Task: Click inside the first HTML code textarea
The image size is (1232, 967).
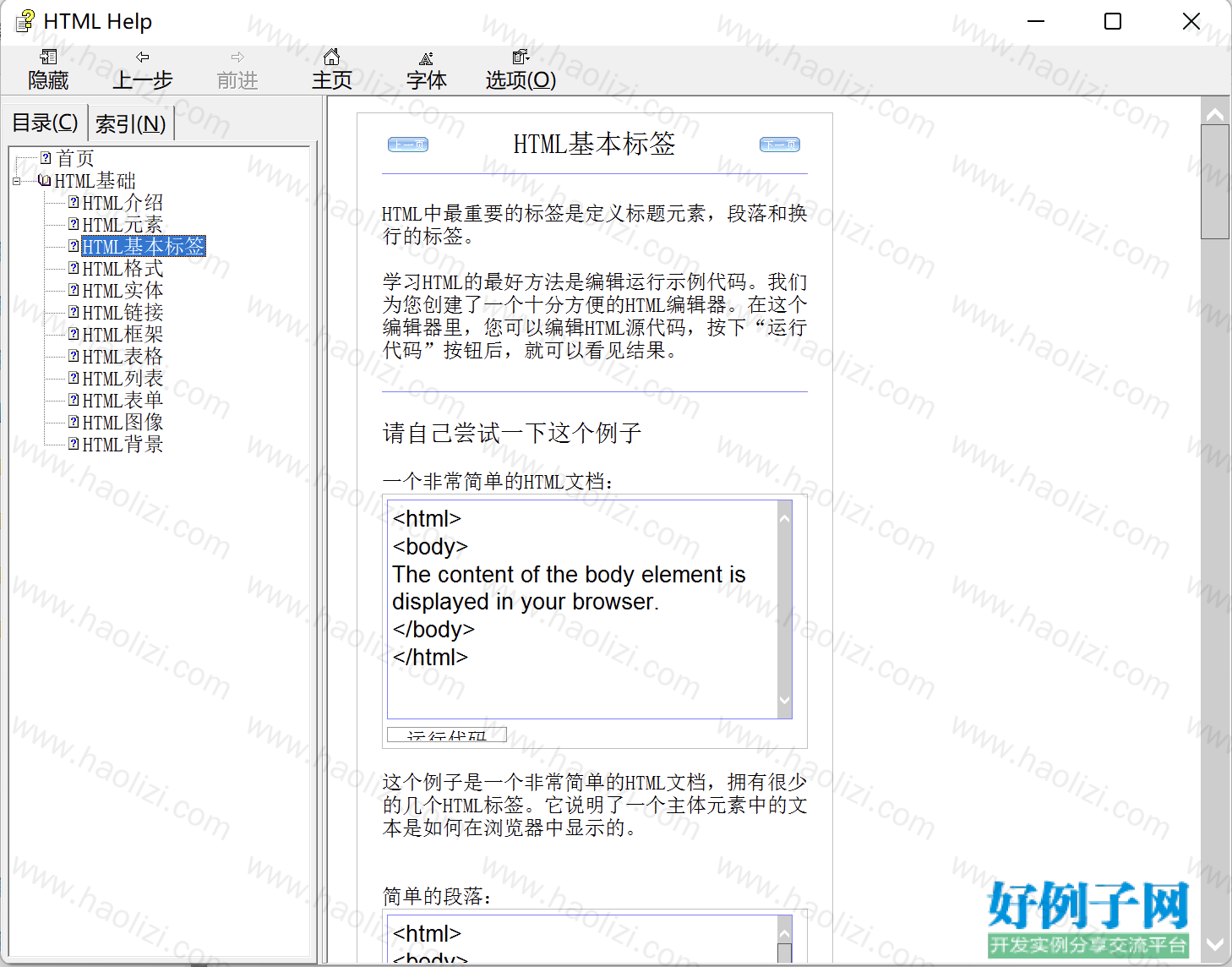Action: (583, 609)
